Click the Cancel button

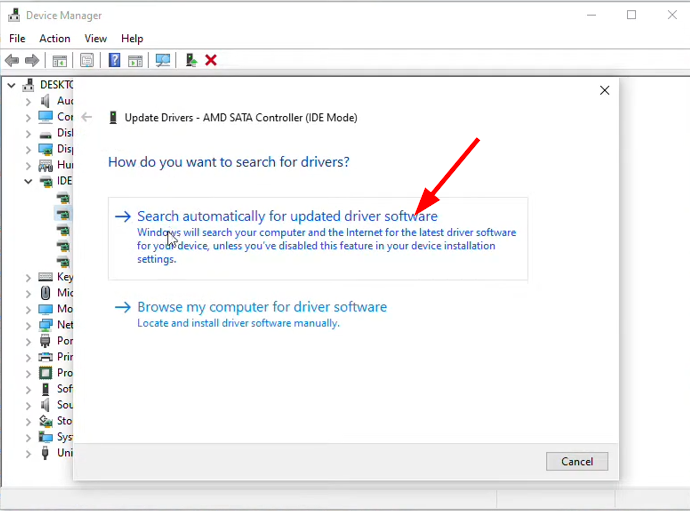click(x=577, y=461)
